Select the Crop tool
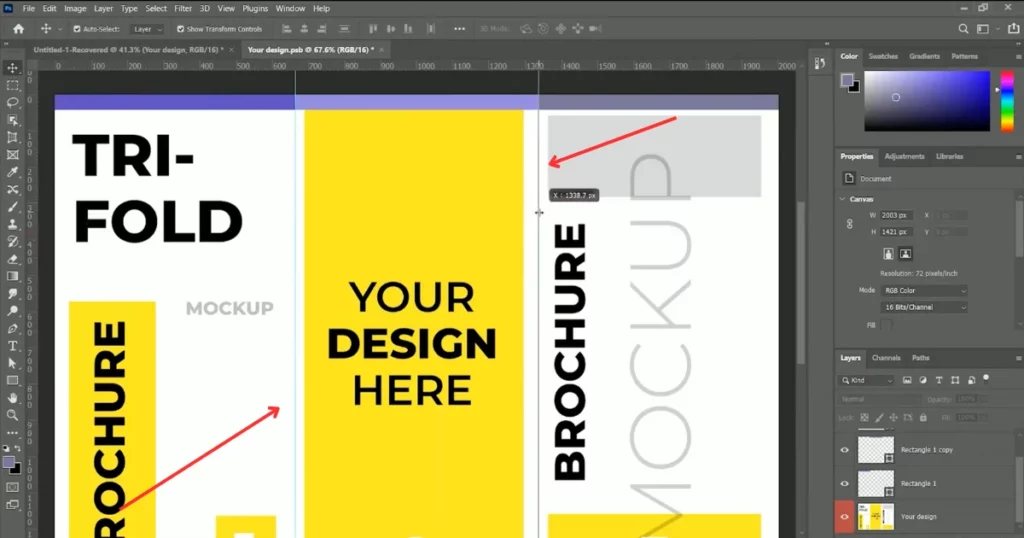Viewport: 1024px width, 538px height. (x=12, y=137)
